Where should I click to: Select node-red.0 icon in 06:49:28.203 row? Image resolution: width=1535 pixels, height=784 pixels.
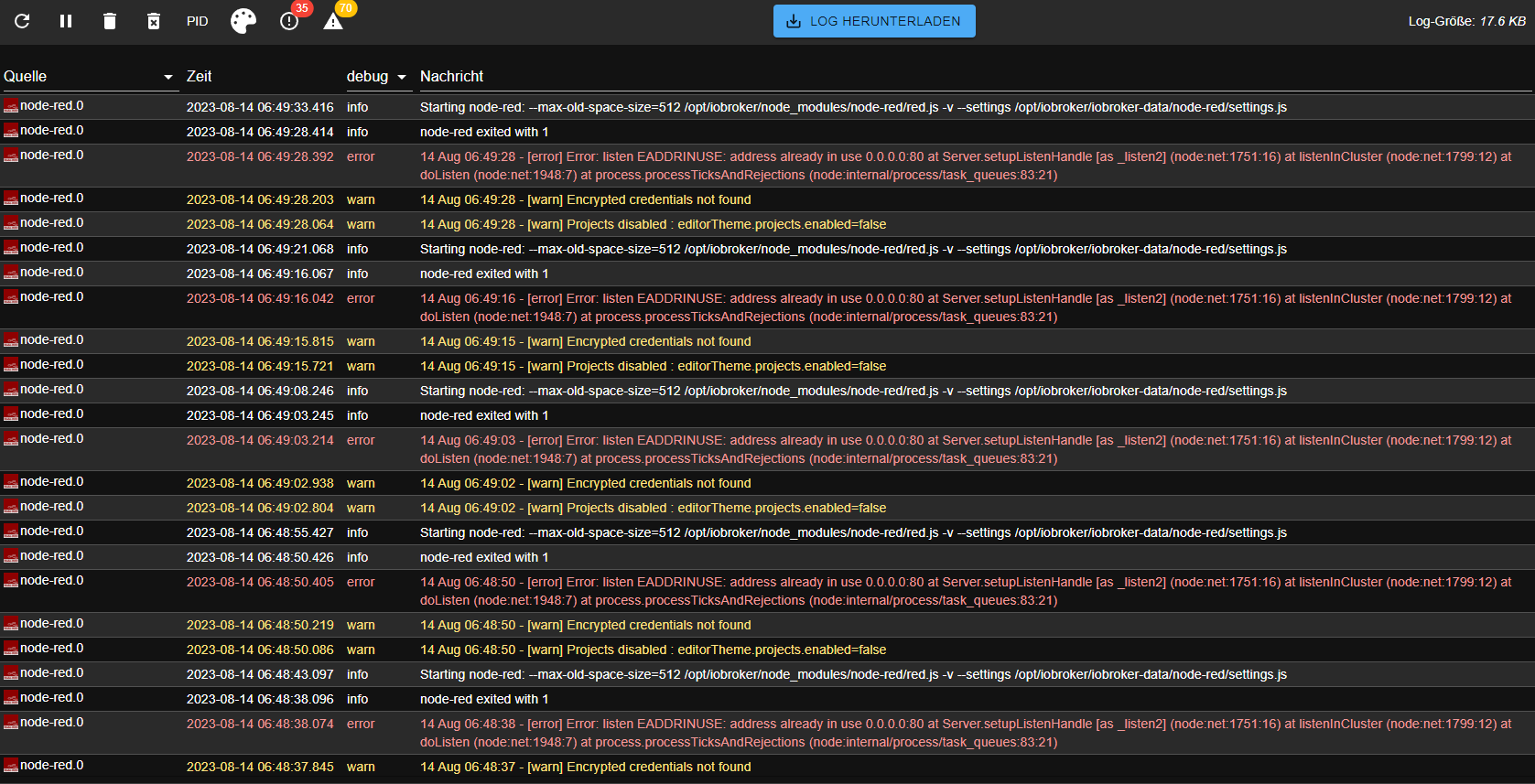[x=11, y=199]
